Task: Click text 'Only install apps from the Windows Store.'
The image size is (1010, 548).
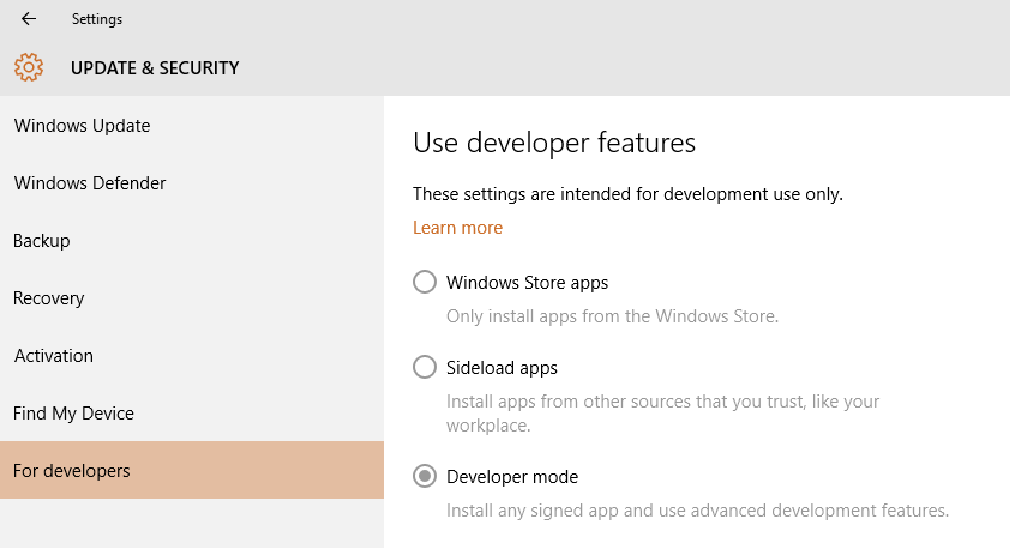Action: (x=612, y=316)
